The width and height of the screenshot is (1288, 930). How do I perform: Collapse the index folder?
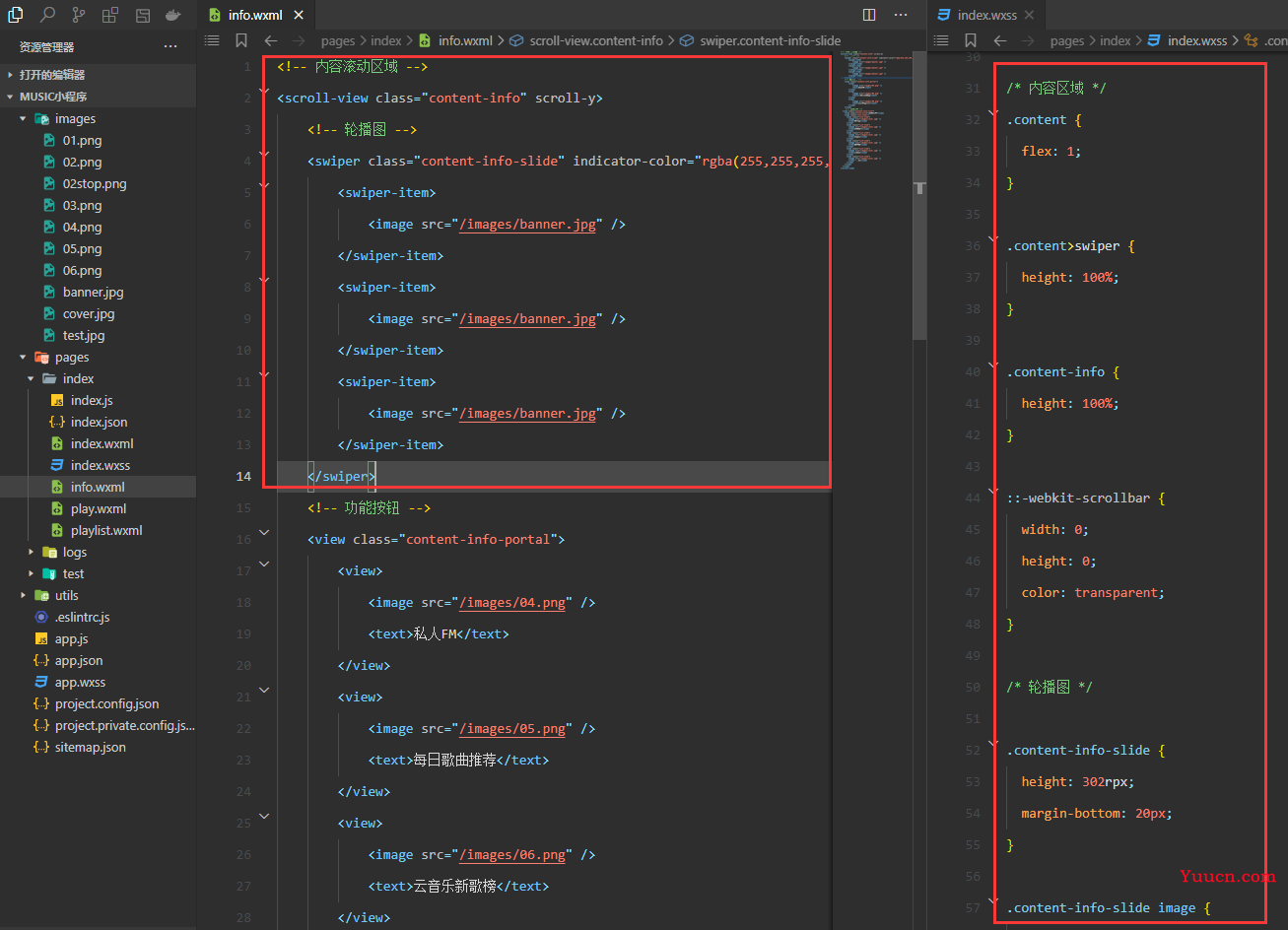[x=31, y=378]
